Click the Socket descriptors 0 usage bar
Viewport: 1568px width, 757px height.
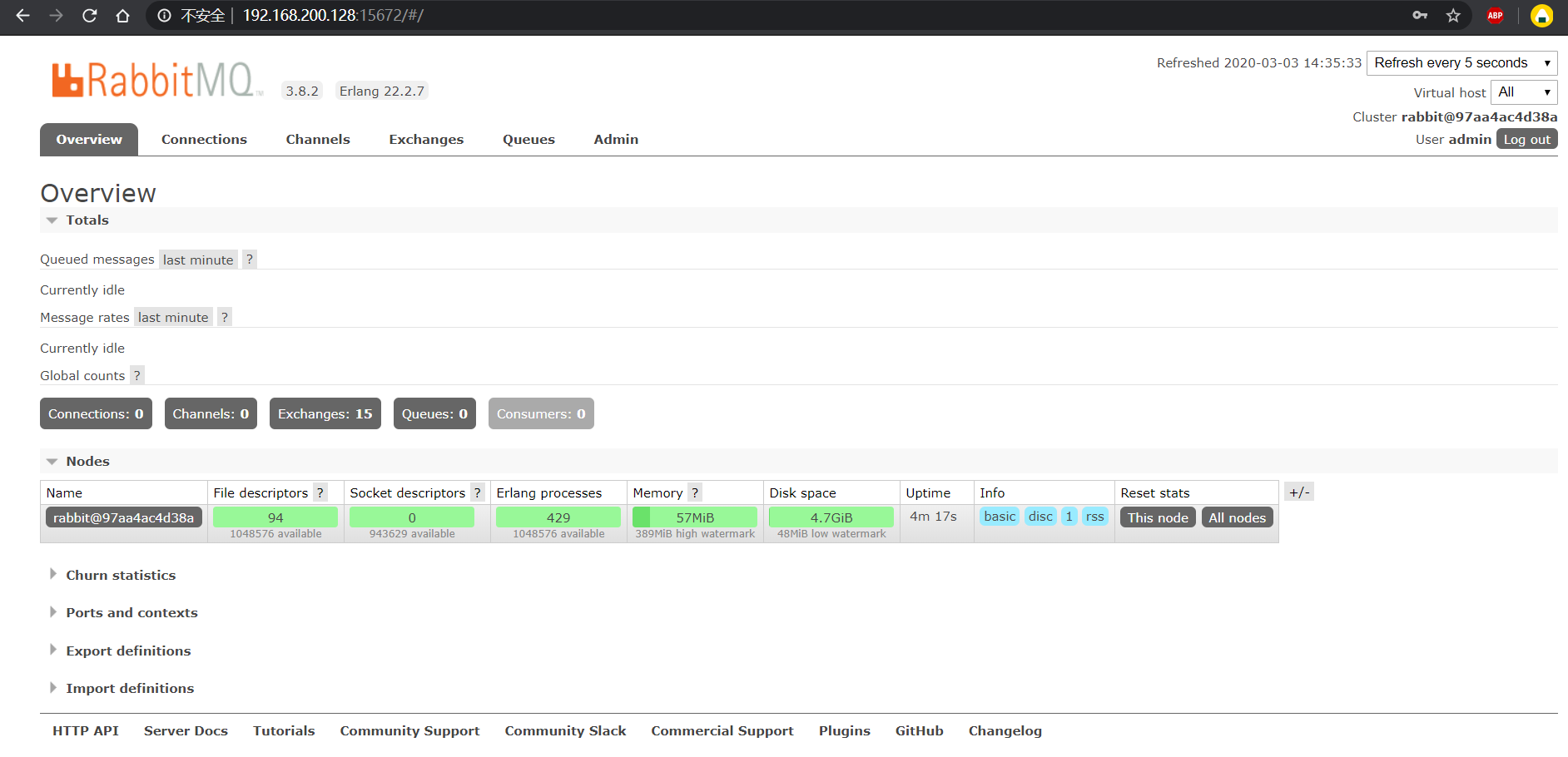click(412, 517)
